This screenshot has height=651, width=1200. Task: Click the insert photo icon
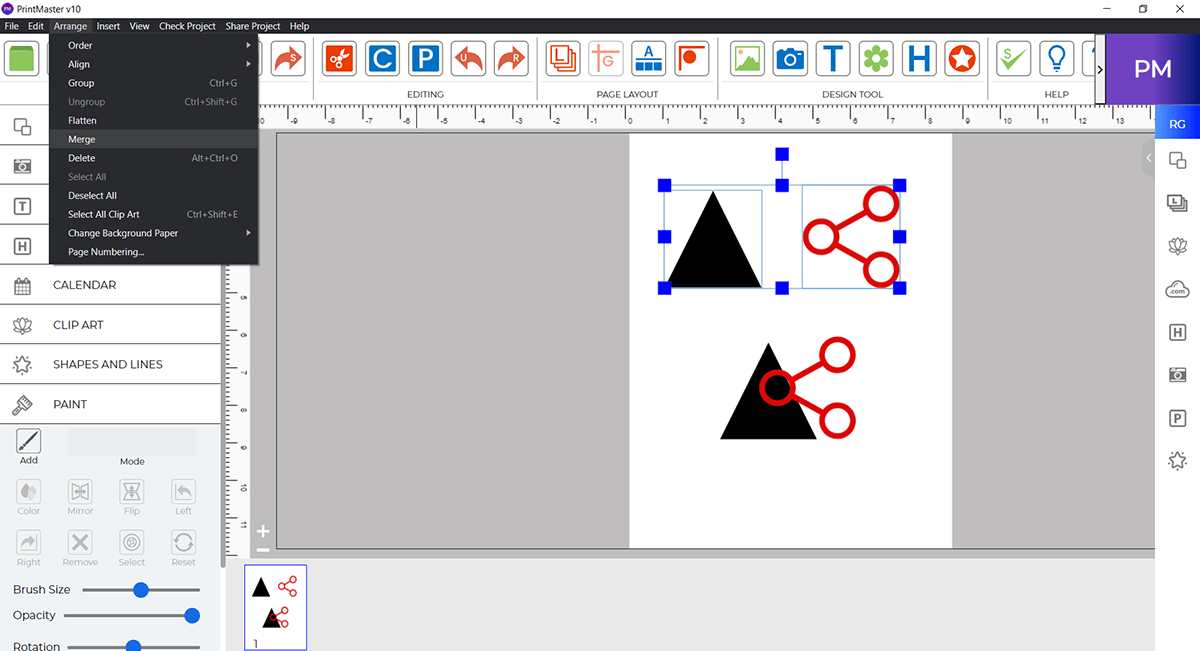click(x=746, y=58)
